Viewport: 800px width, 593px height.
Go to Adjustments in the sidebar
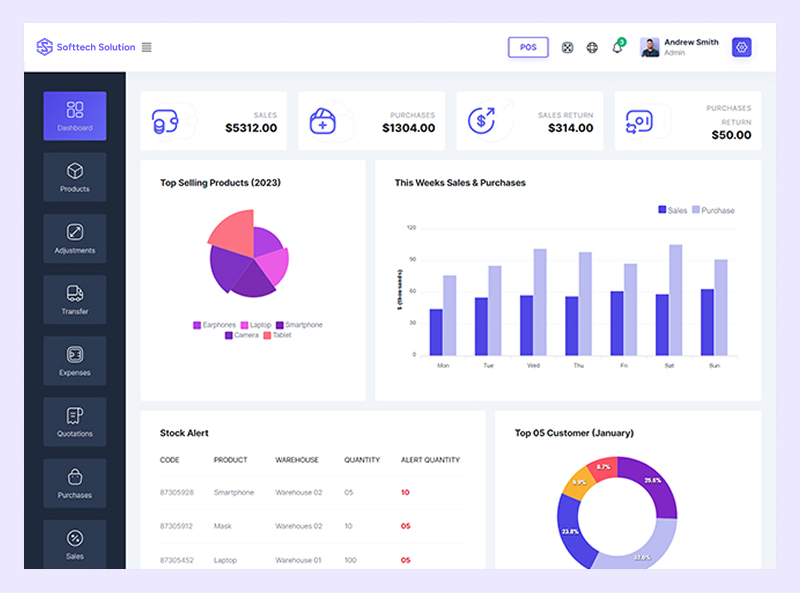(x=75, y=238)
